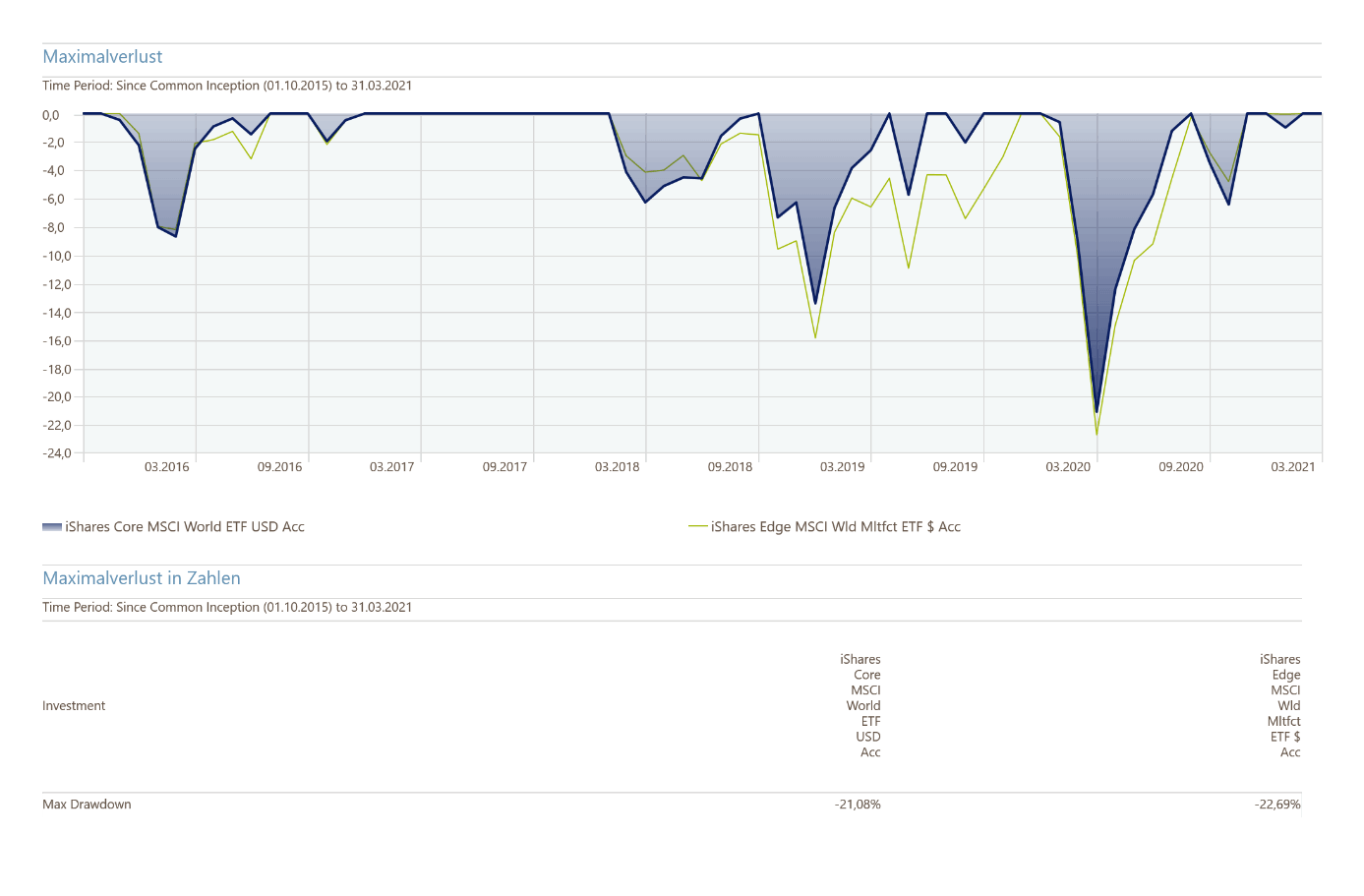Viewport: 1364px width, 896px height.
Task: Click the -18,0 y-axis value
Action: [57, 370]
